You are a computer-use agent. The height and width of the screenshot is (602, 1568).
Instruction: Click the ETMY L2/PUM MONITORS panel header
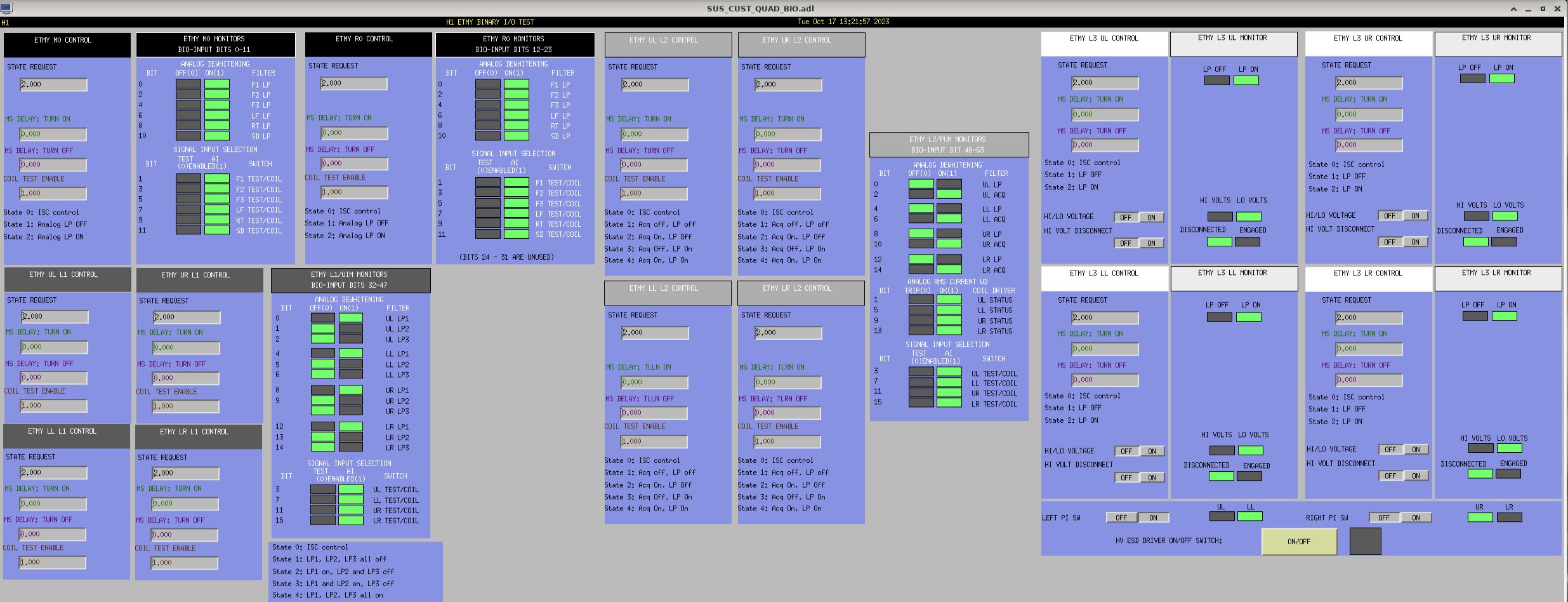tap(949, 145)
